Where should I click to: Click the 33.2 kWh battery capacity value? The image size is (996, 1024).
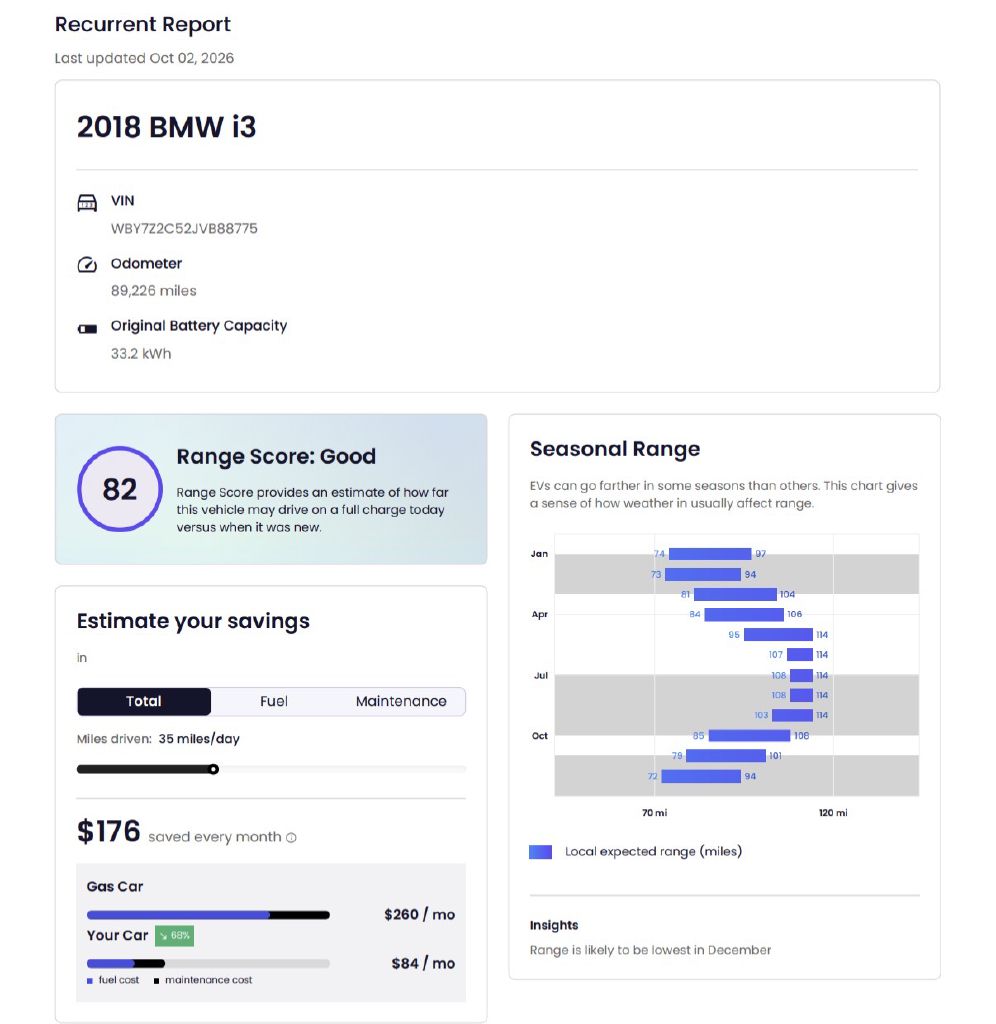141,353
